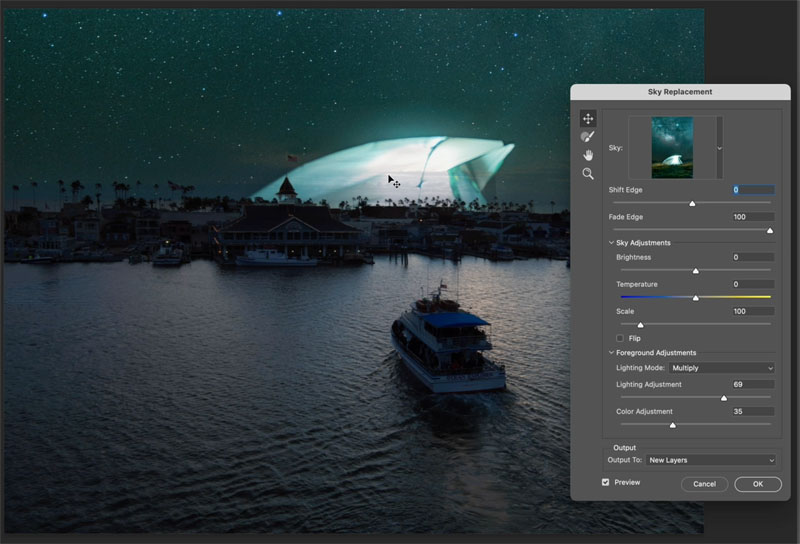
Task: Click the Fade Edge slider handle
Action: tap(770, 231)
